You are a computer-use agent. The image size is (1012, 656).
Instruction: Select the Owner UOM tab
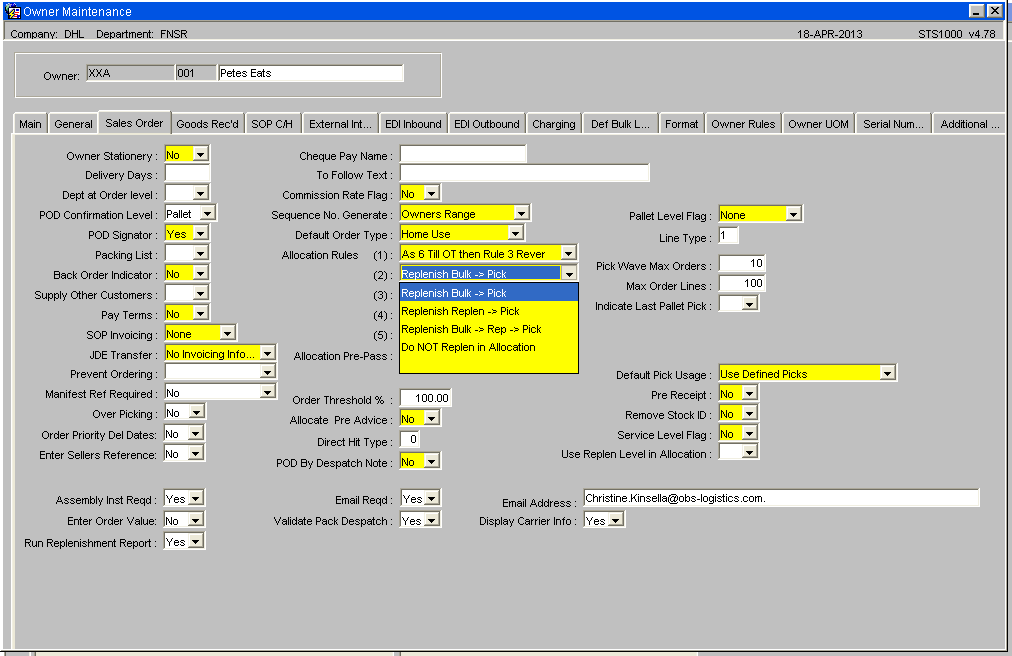coord(818,124)
